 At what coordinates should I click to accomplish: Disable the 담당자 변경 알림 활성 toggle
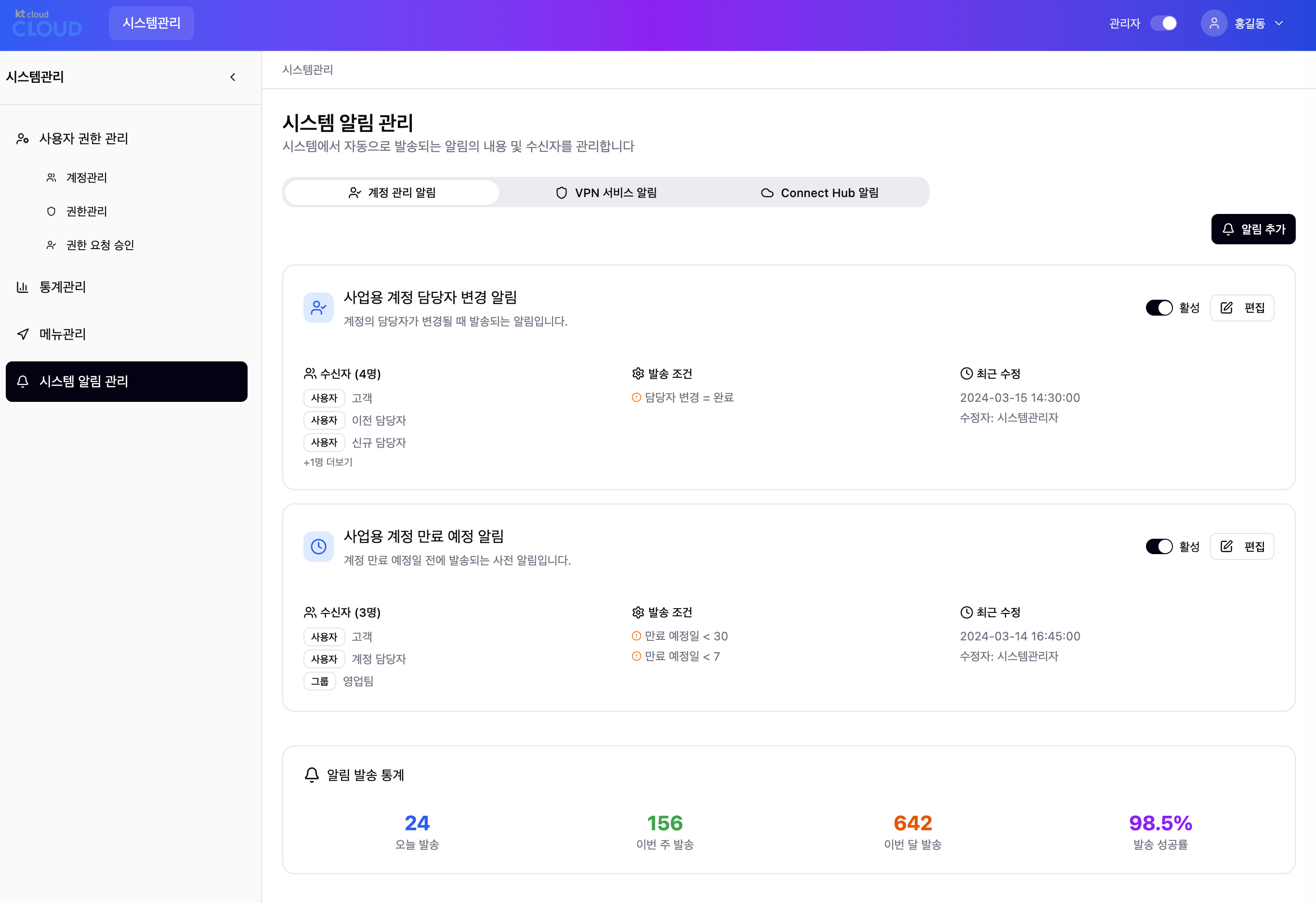pos(1158,307)
